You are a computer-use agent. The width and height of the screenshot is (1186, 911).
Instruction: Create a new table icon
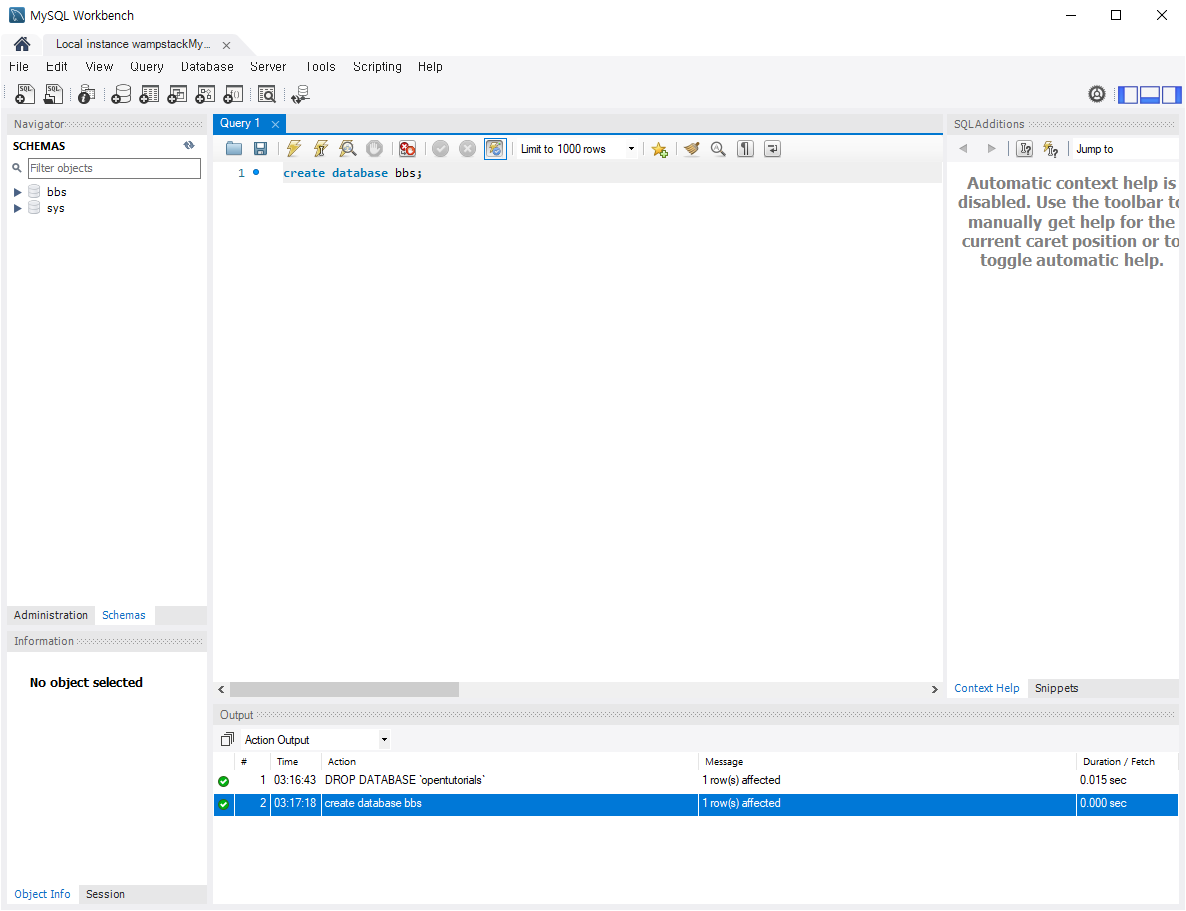pyautogui.click(x=149, y=94)
